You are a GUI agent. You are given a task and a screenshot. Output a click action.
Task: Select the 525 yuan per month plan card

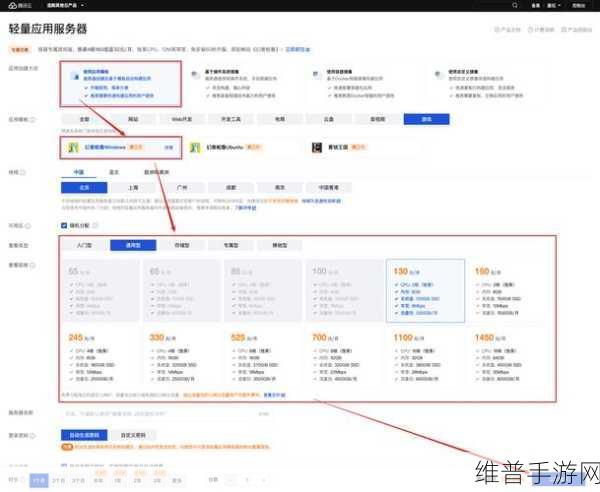click(x=263, y=357)
